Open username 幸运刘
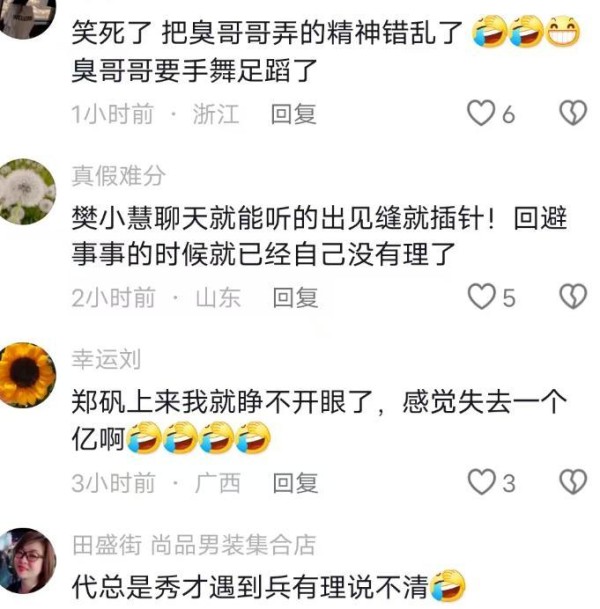 (106, 359)
